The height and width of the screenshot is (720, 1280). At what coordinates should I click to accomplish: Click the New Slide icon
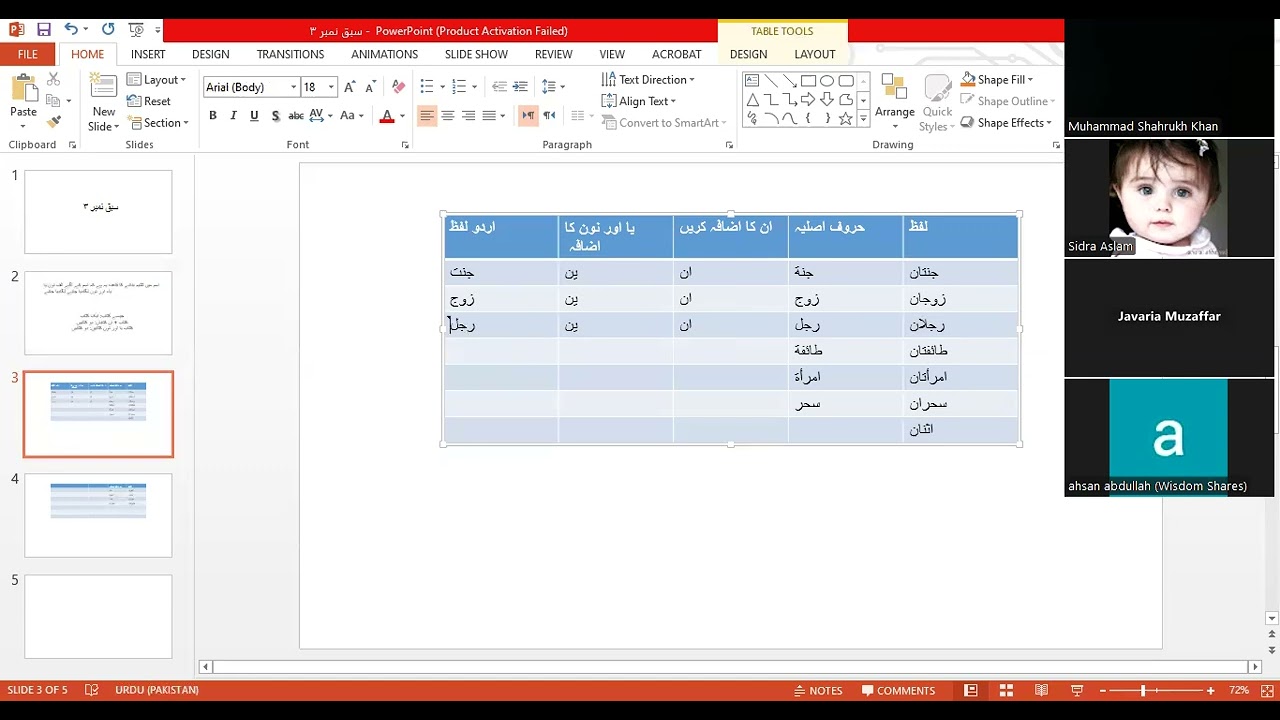103,88
